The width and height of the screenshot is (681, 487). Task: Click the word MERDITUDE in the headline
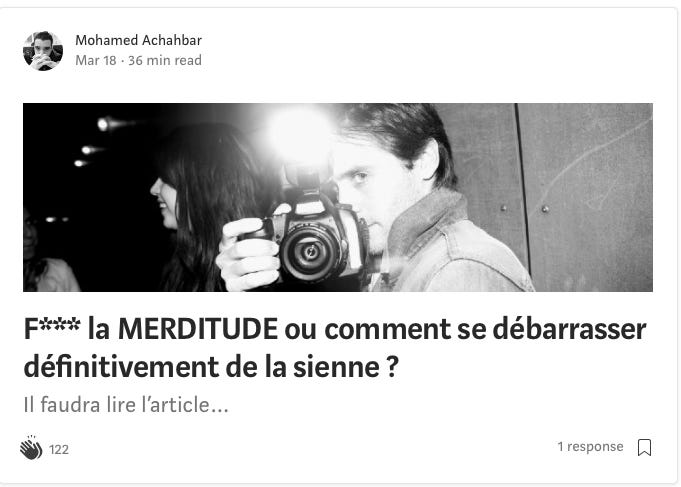click(x=198, y=329)
